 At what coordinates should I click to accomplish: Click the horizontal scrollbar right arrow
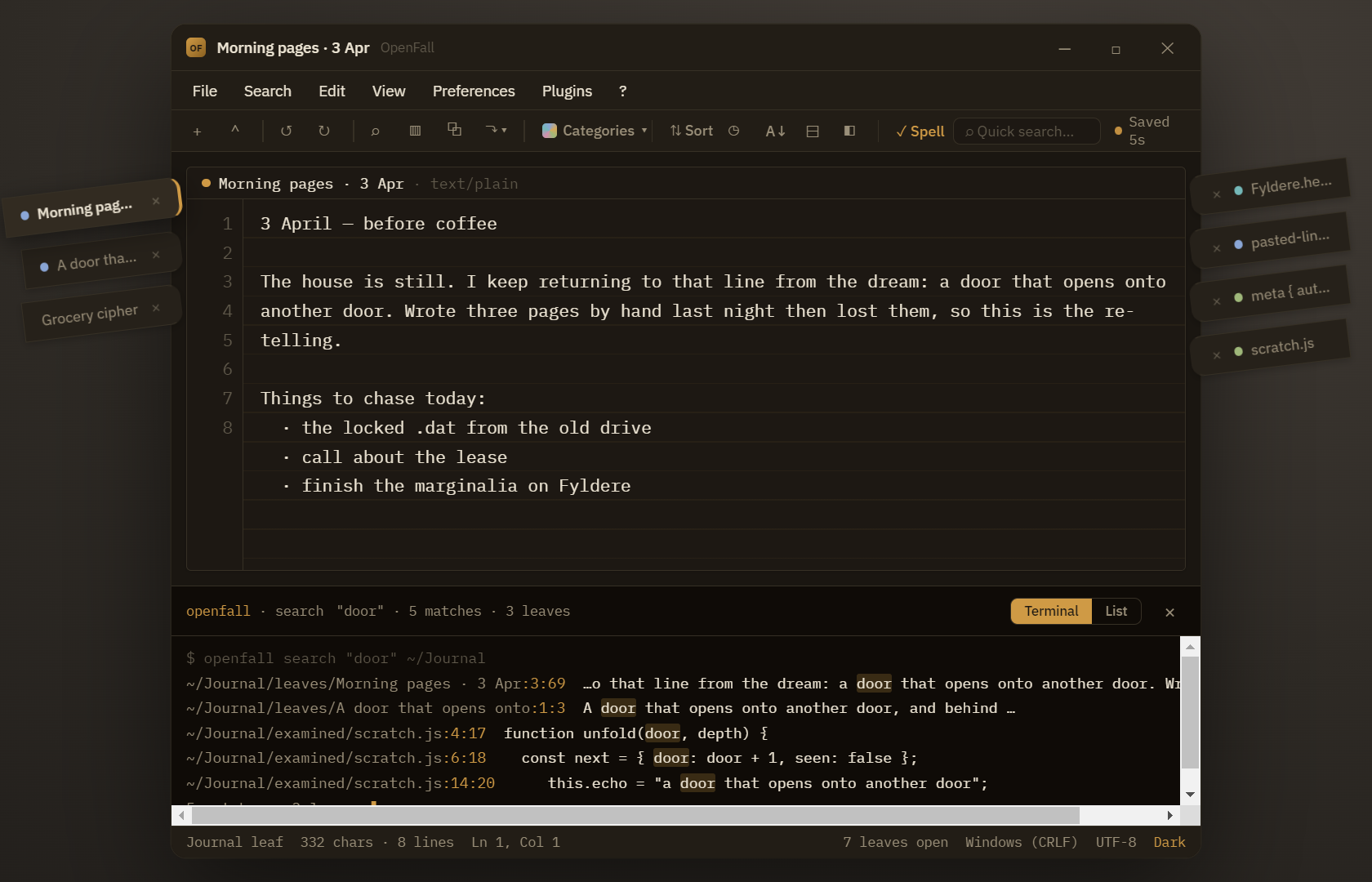pos(1170,815)
